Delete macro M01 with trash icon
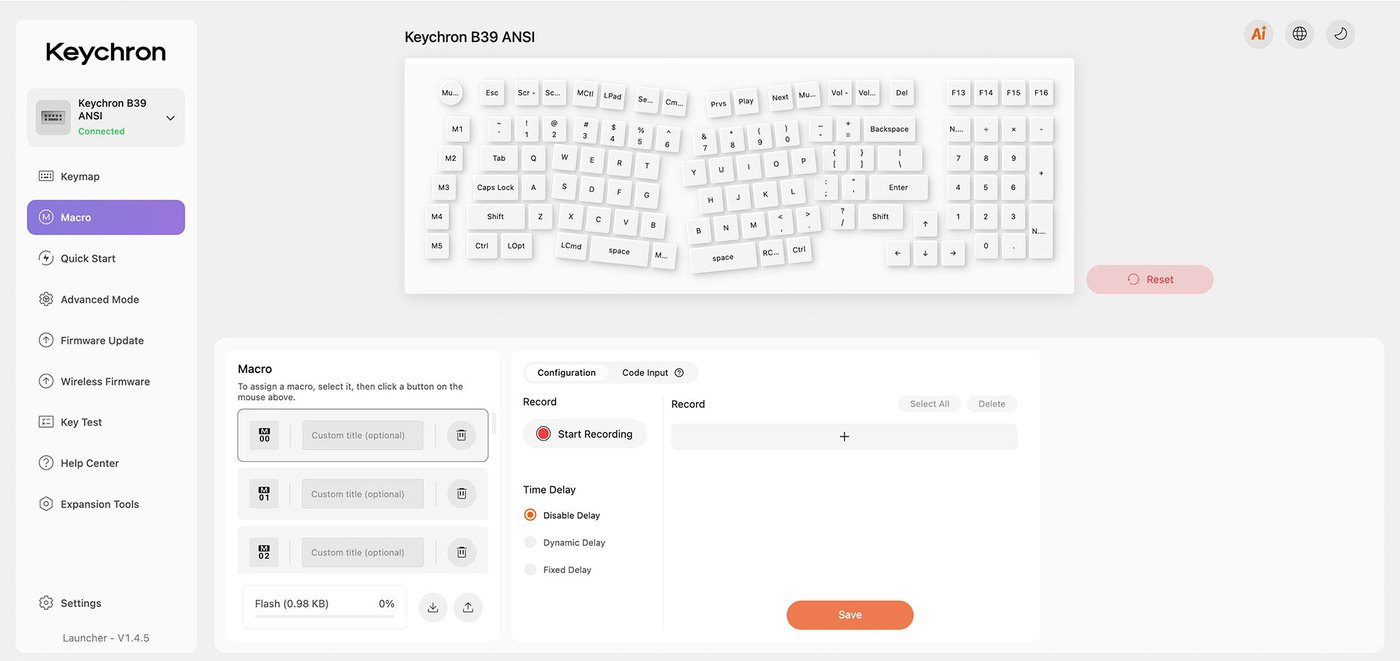The image size is (1400, 661). 461,493
